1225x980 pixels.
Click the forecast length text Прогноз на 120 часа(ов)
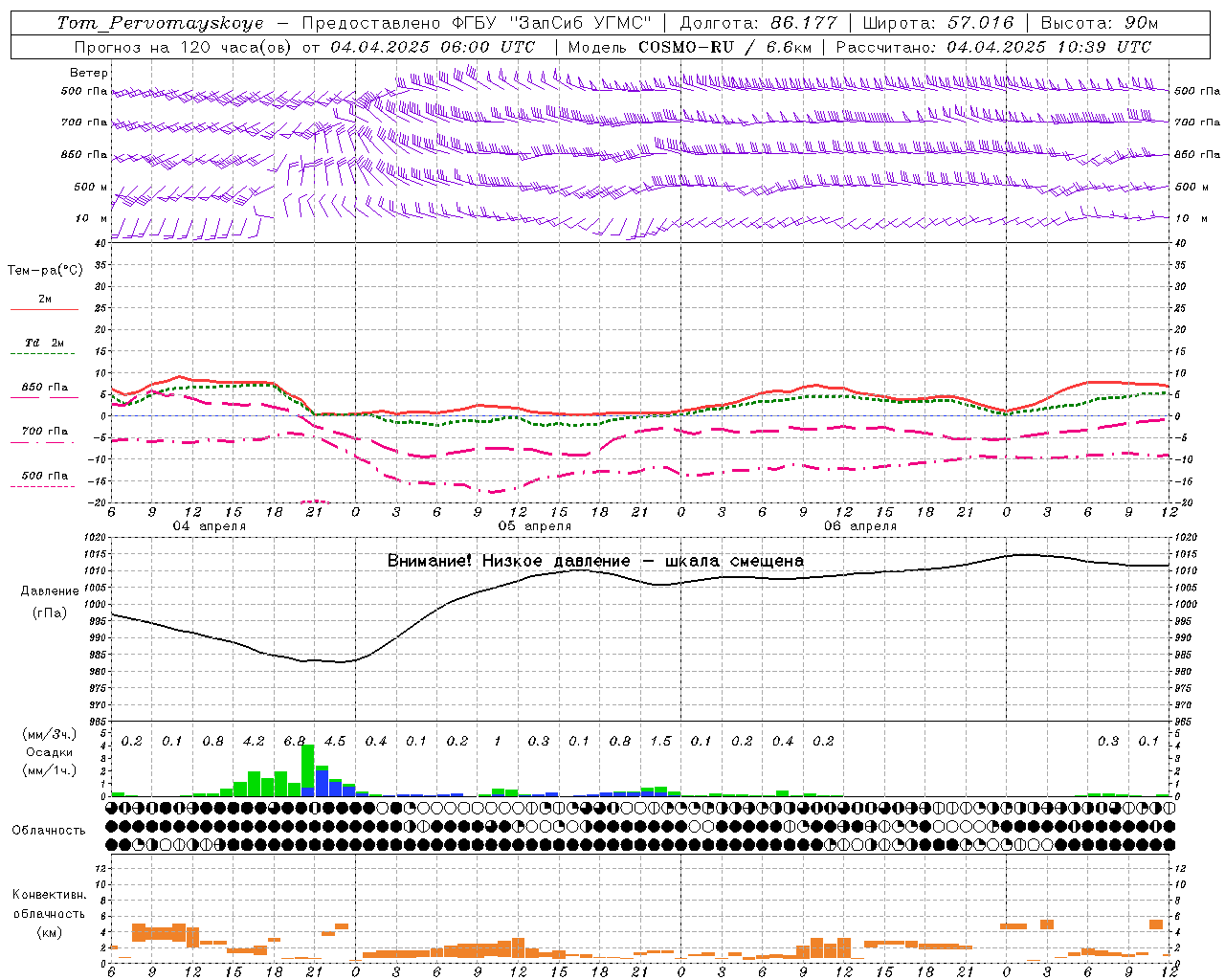tap(184, 47)
